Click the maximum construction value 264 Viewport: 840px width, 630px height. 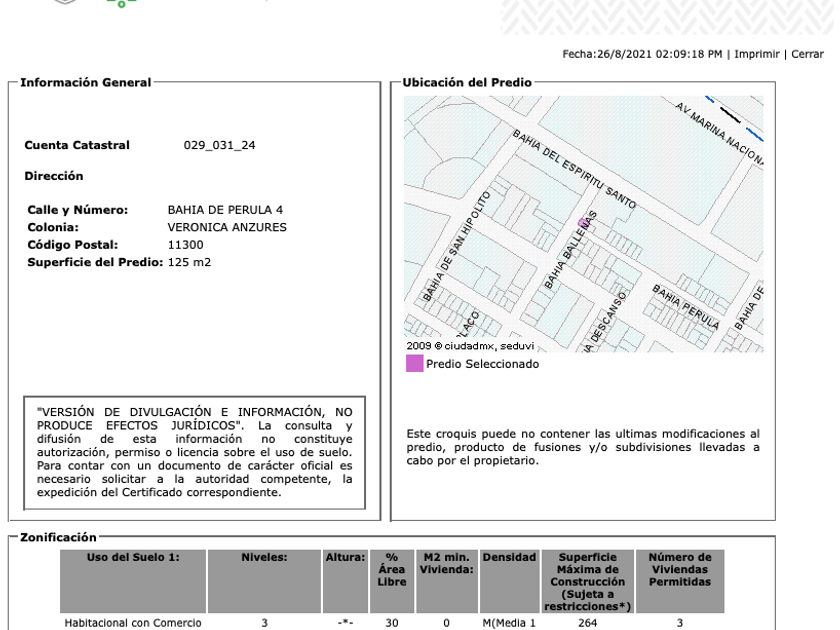[x=588, y=623]
